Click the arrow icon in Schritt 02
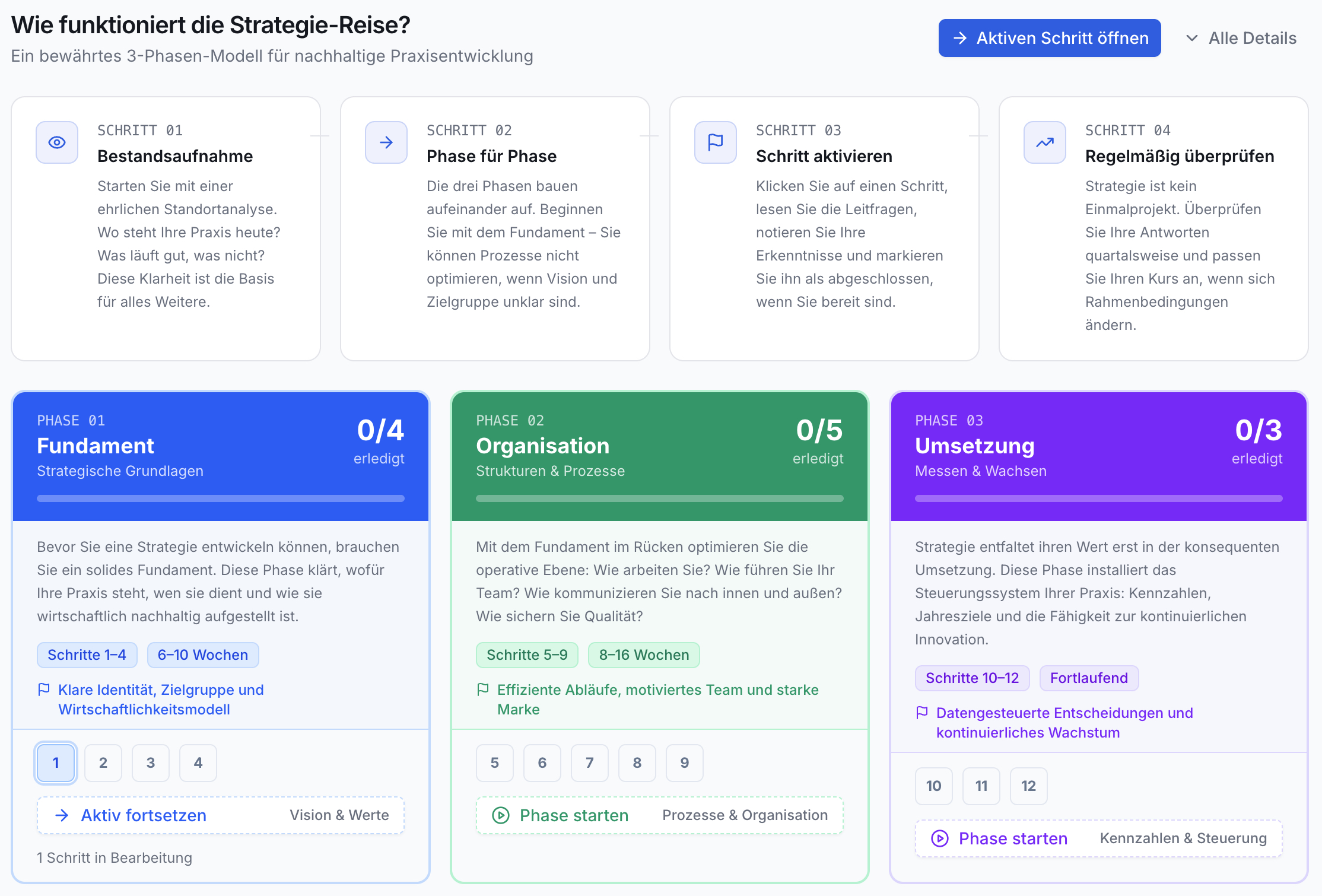 point(386,142)
